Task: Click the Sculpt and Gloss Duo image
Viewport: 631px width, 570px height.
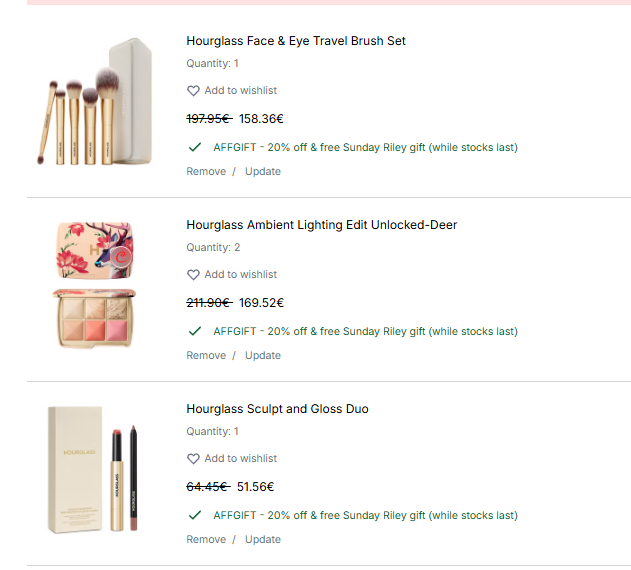Action: (97, 468)
